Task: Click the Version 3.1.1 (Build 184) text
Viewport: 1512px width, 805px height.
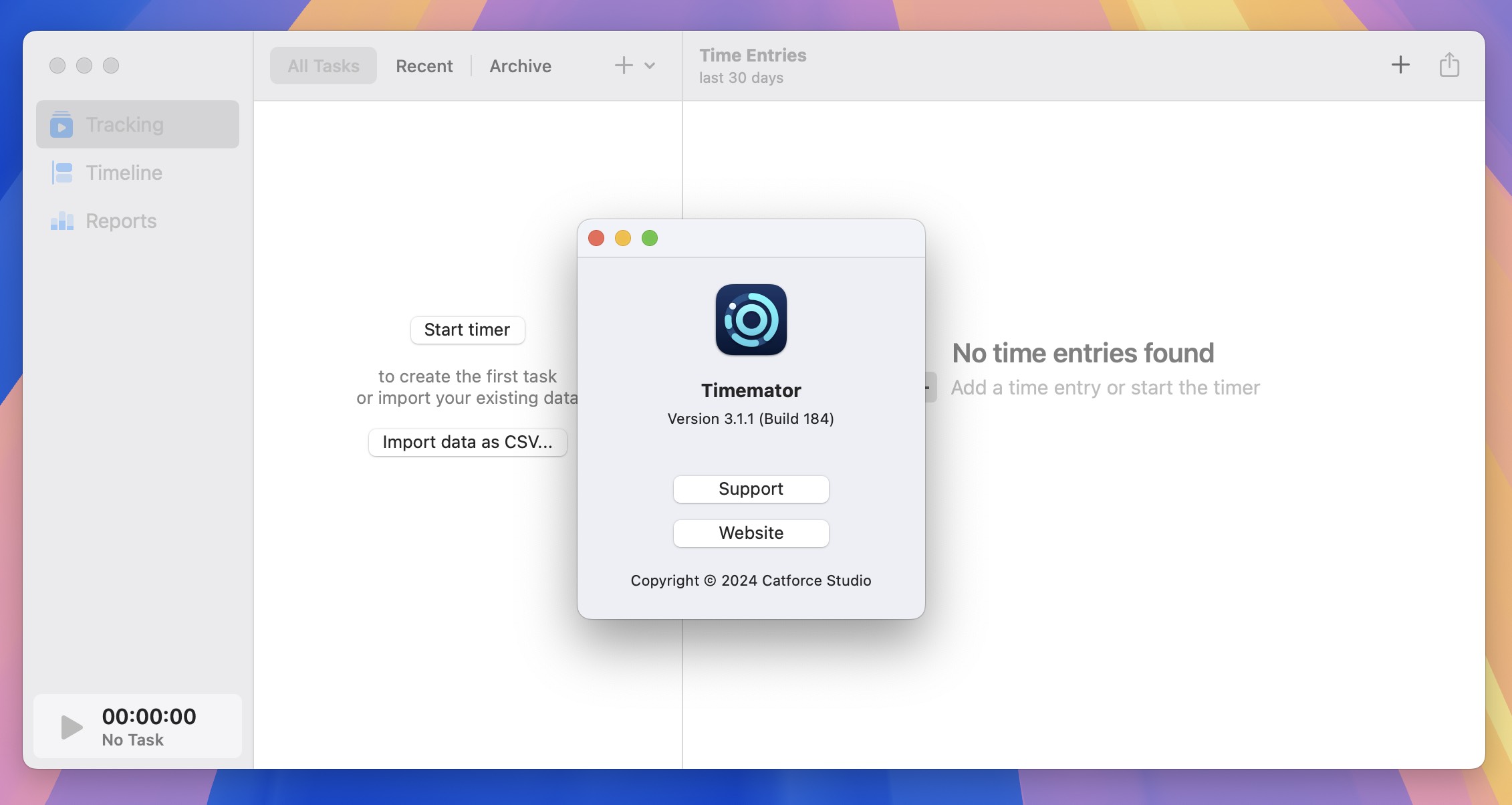Action: pyautogui.click(x=751, y=419)
